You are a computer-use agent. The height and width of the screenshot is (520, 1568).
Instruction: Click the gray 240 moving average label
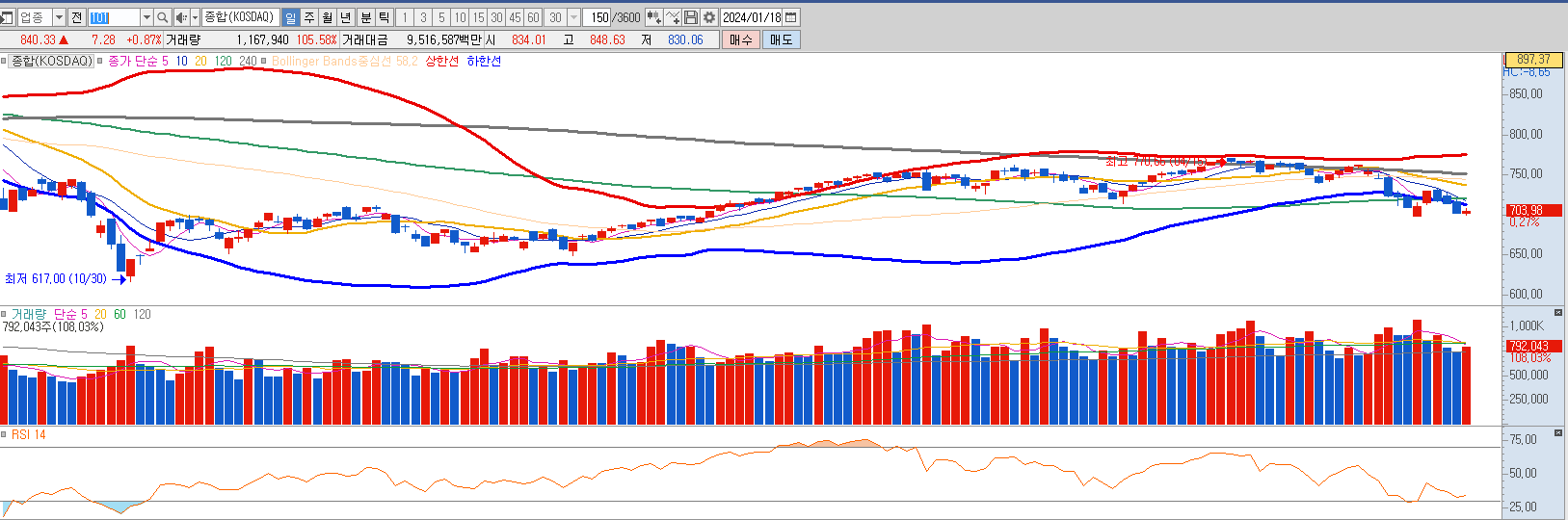click(x=248, y=61)
